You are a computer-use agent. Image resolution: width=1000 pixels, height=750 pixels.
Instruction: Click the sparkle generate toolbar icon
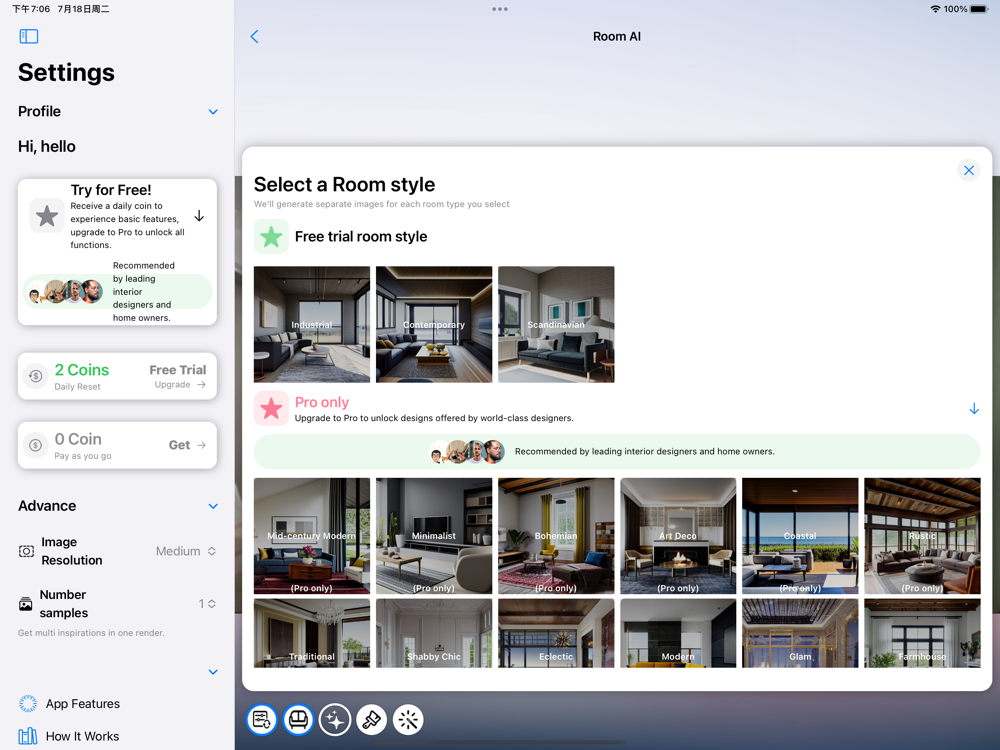[x=335, y=720]
